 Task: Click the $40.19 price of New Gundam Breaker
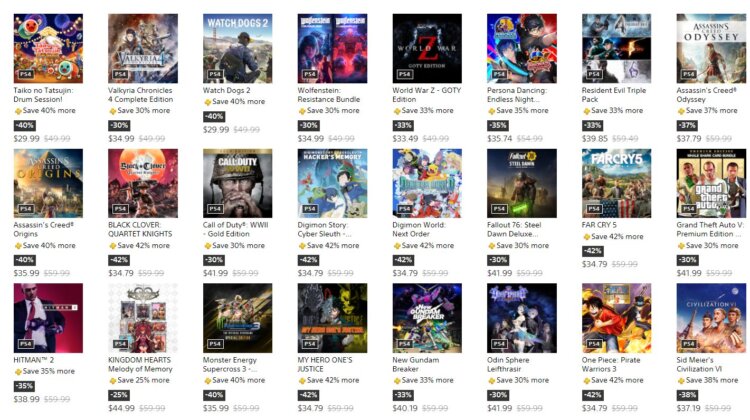coord(405,408)
